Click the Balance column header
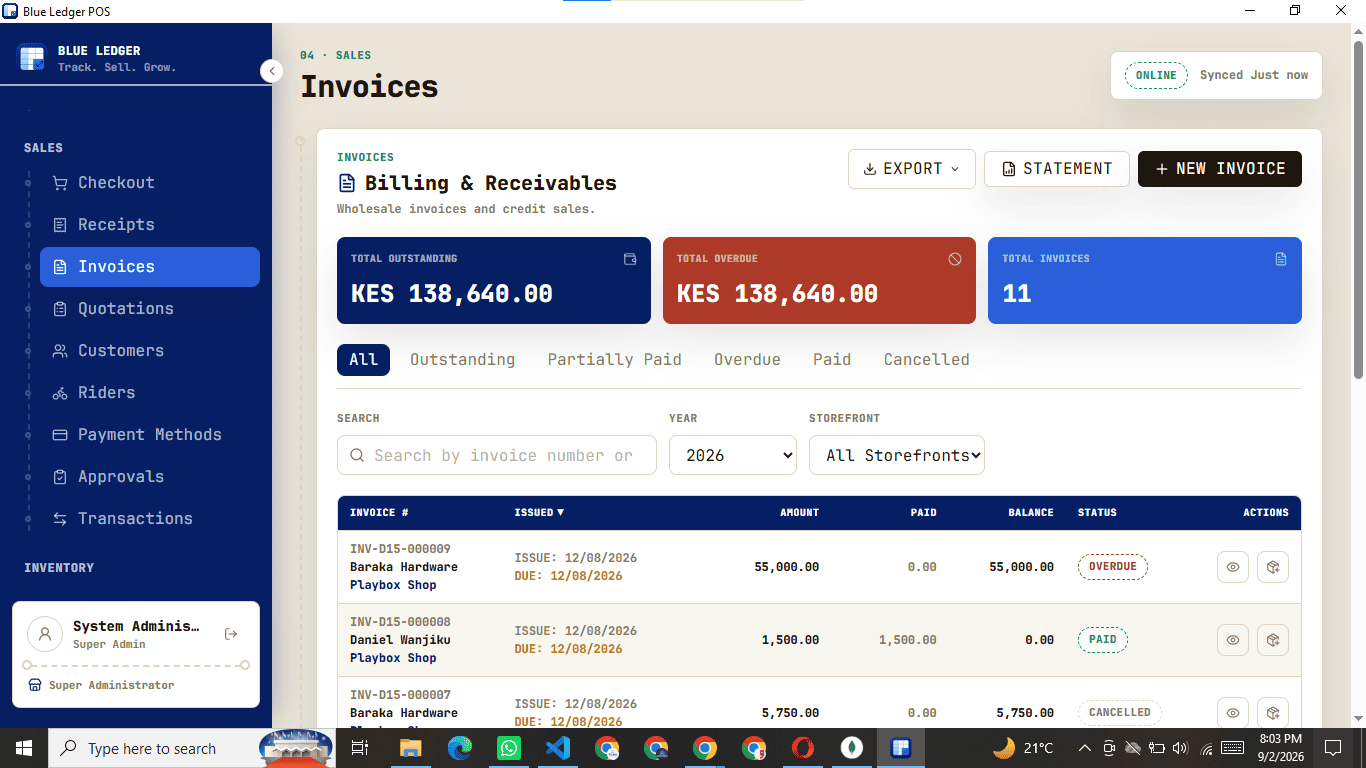 [x=1031, y=512]
